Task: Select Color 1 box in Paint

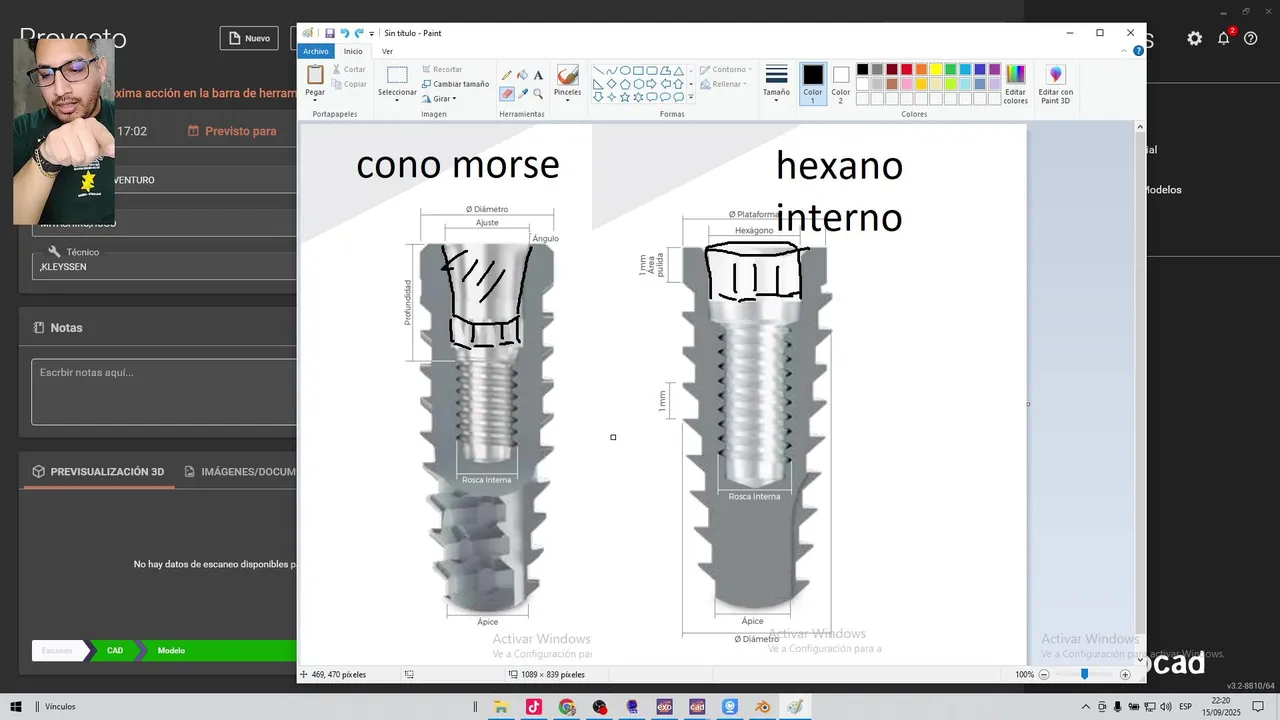Action: click(813, 84)
